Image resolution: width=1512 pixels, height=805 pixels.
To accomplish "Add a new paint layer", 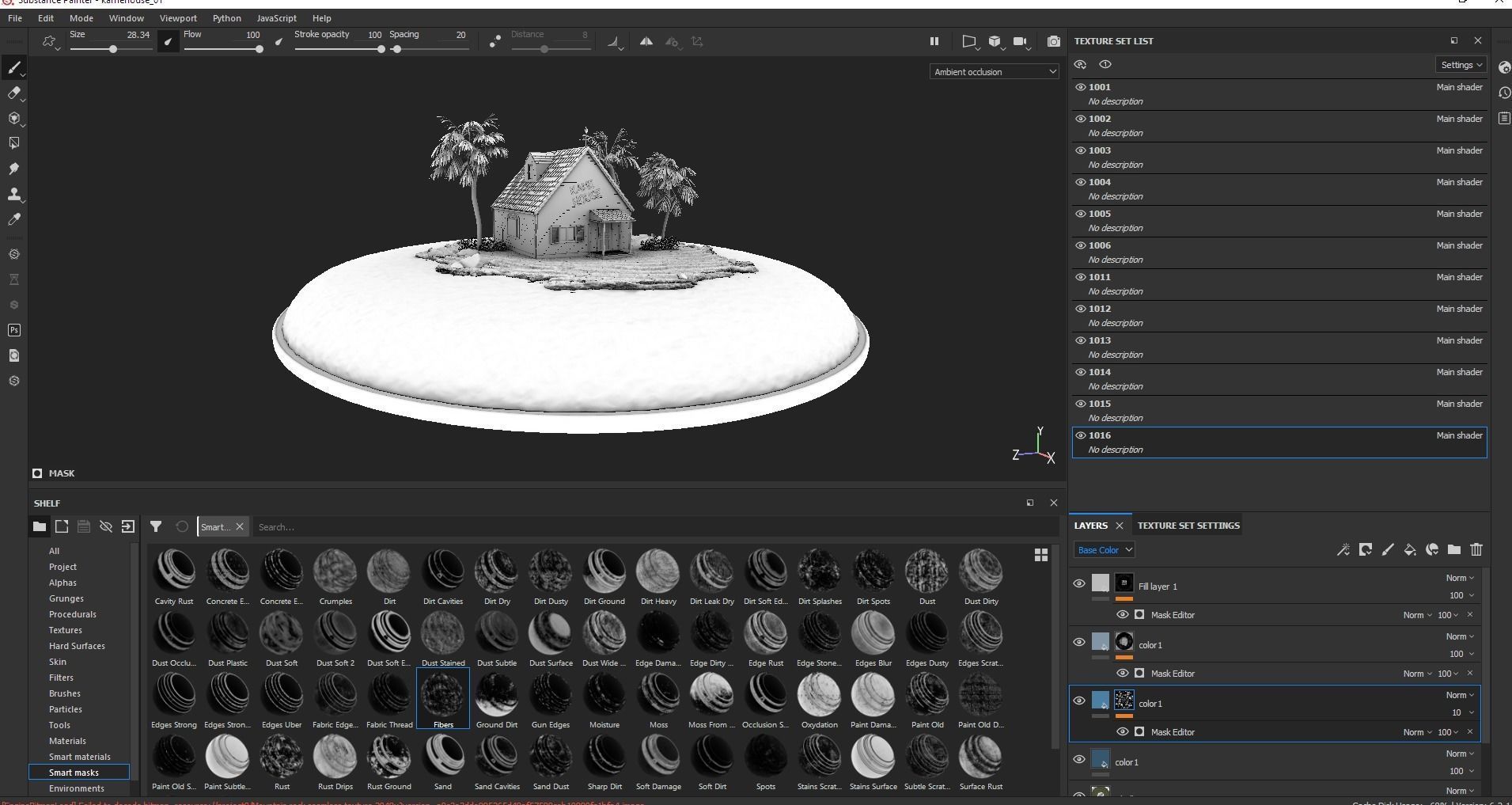I will point(1388,550).
